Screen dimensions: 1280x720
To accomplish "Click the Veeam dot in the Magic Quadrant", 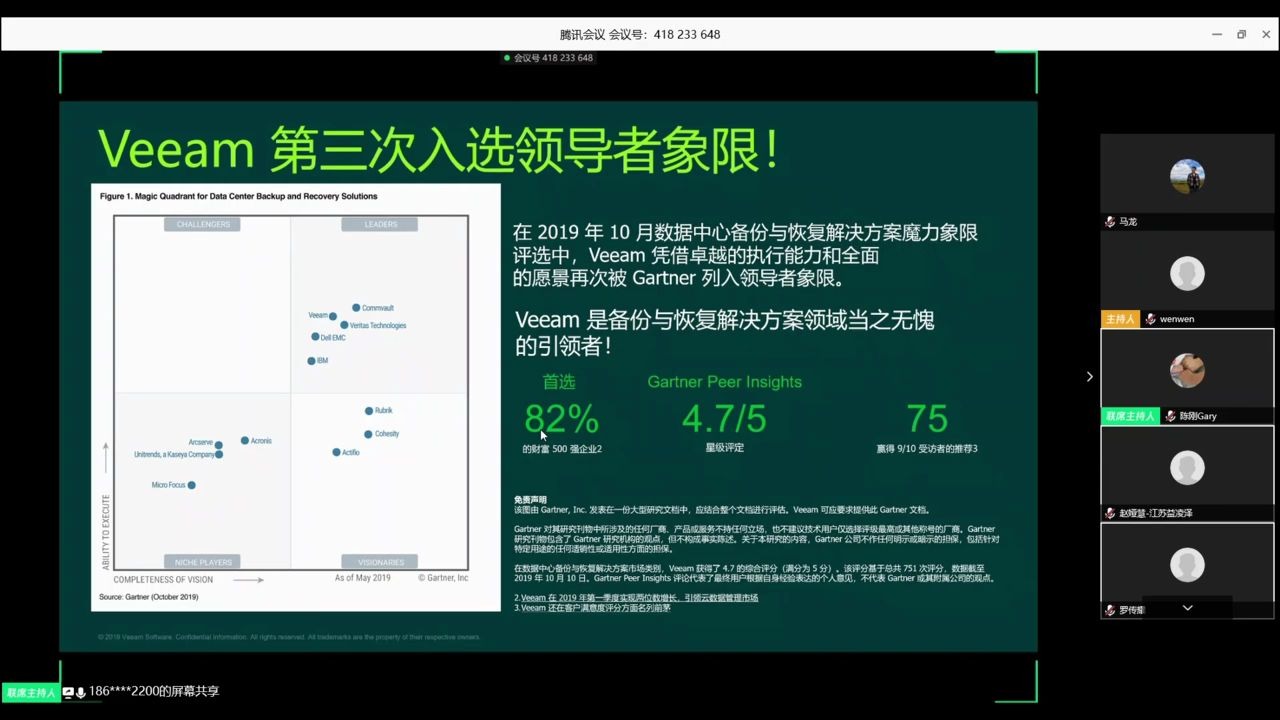I will tap(333, 316).
